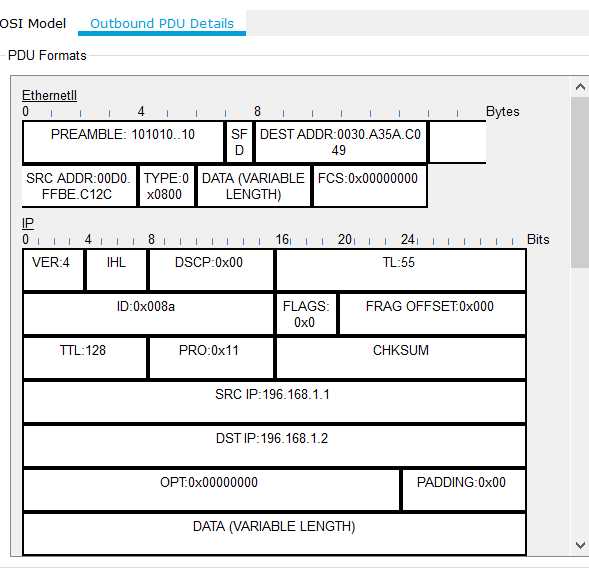This screenshot has height=569, width=589.
Task: Select the DST IP:196.168.1.2 field
Action: click(x=274, y=446)
